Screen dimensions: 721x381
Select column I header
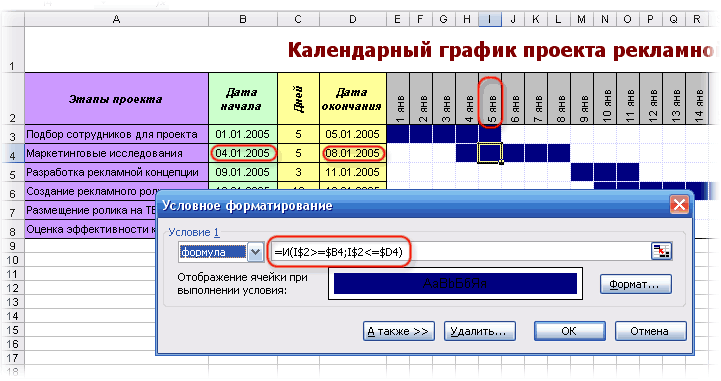point(490,19)
